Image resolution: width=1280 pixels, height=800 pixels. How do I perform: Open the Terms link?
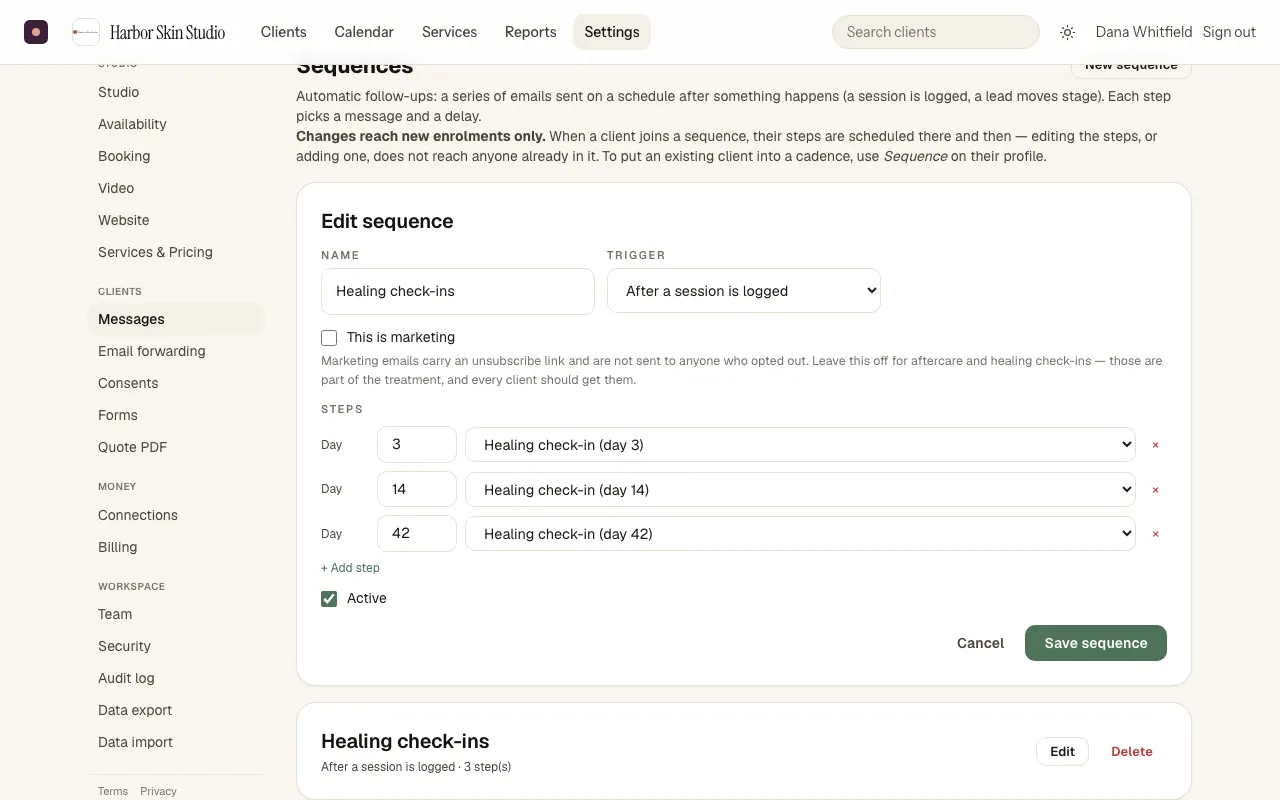tap(113, 791)
